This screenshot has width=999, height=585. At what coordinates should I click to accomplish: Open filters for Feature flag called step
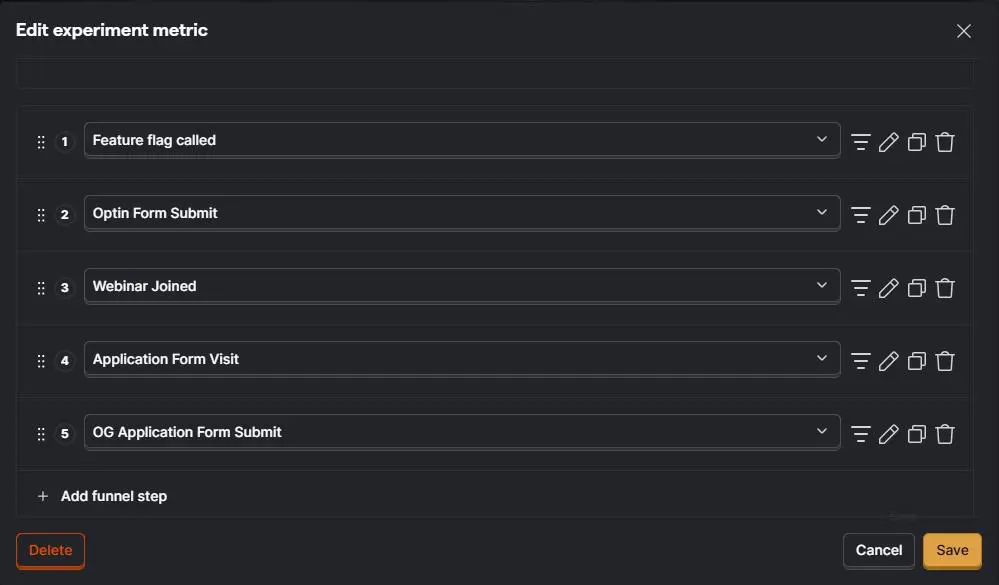(x=861, y=141)
